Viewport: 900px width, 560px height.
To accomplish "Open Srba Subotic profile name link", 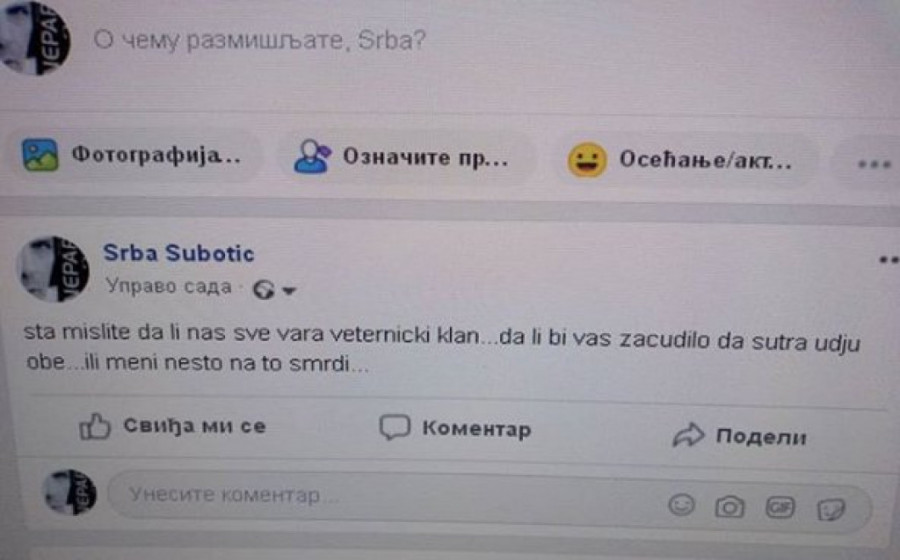I will [179, 253].
